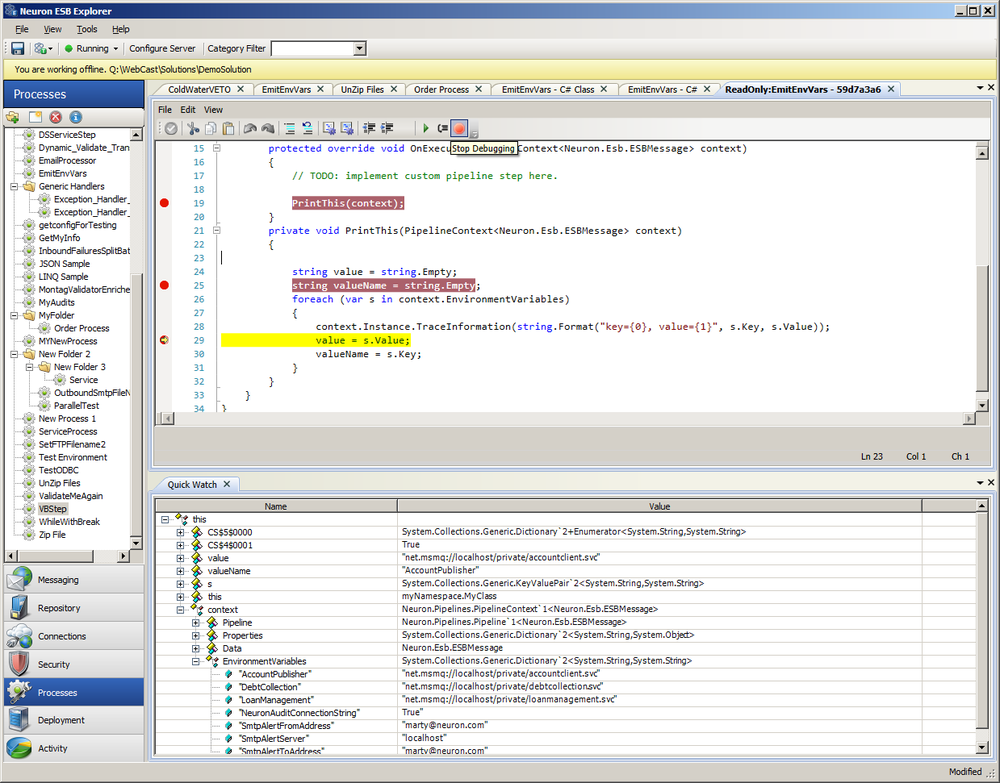Click the first gear window icon in editor toolbar
This screenshot has width=1000, height=783.
pyautogui.click(x=329, y=128)
